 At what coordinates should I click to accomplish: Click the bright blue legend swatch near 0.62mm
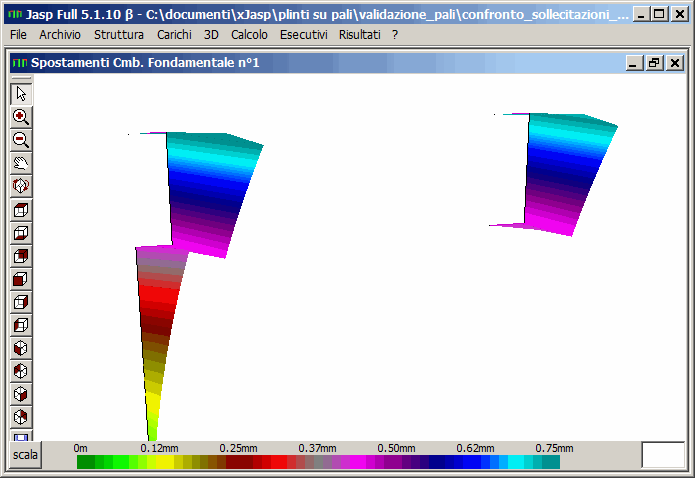[x=472, y=462]
